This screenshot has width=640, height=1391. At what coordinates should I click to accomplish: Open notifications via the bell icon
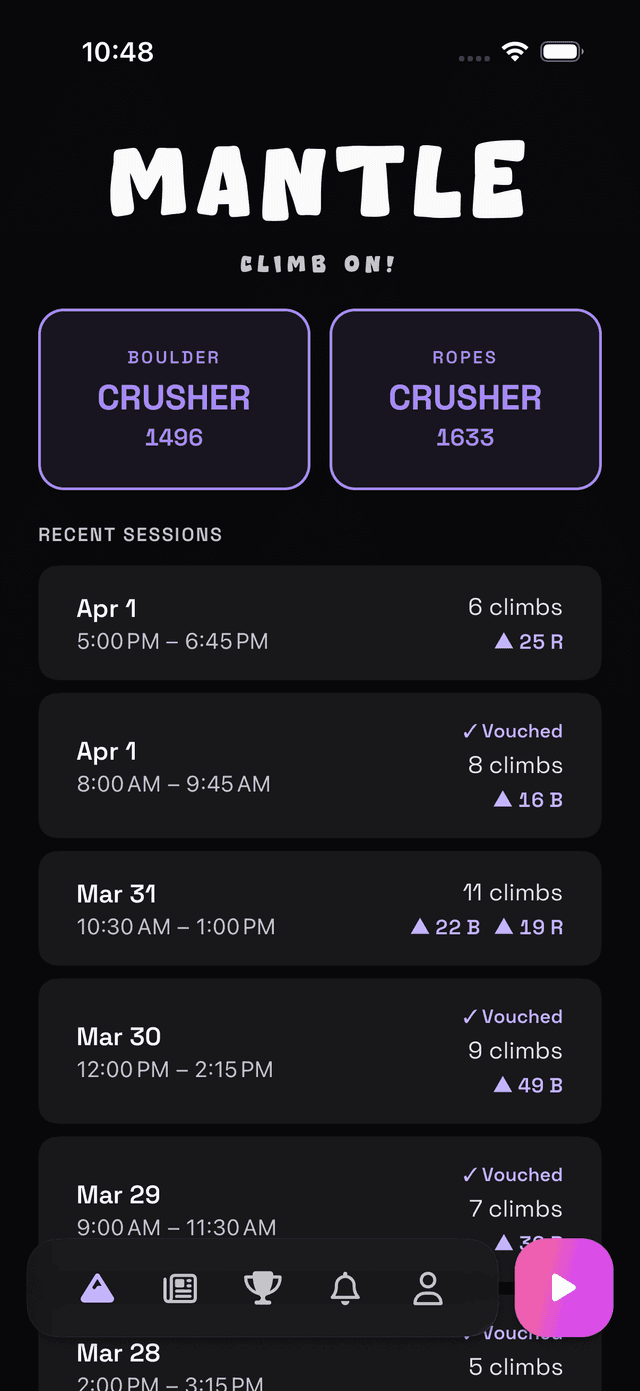click(x=345, y=1288)
